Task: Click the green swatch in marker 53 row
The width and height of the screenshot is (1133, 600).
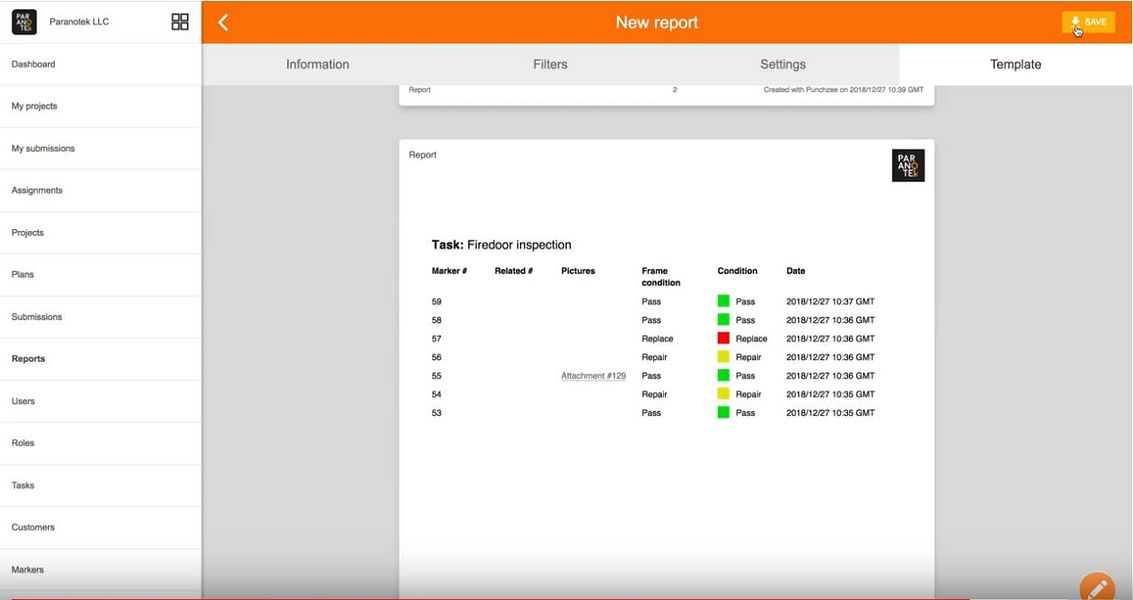Action: [x=723, y=413]
